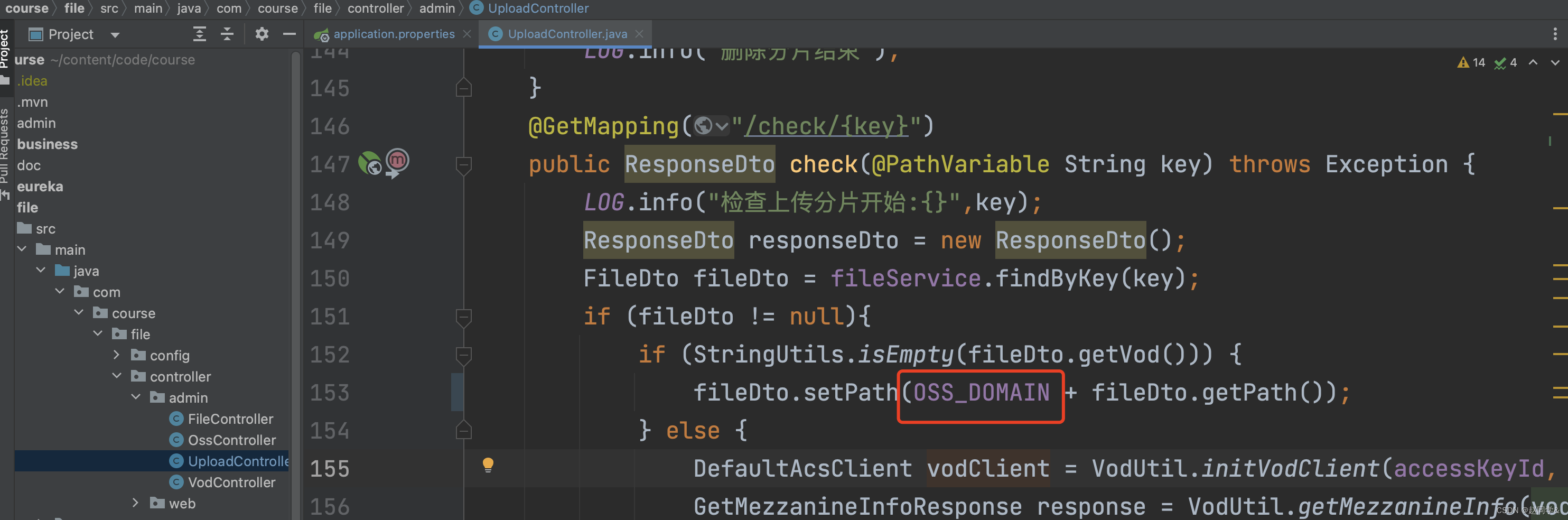1568x520 pixels.
Task: Click OSS_DOMAIN constant in line 153
Action: tap(981, 393)
